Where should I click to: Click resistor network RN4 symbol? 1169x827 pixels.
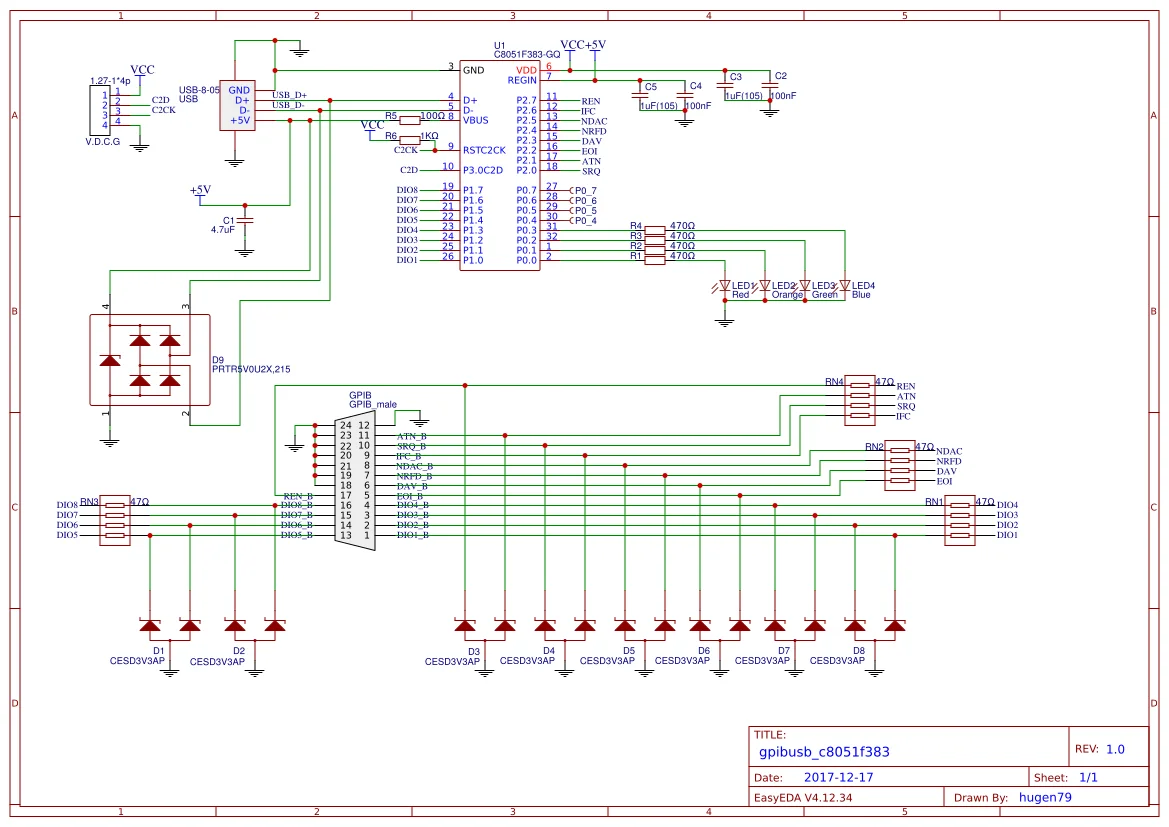coord(860,401)
